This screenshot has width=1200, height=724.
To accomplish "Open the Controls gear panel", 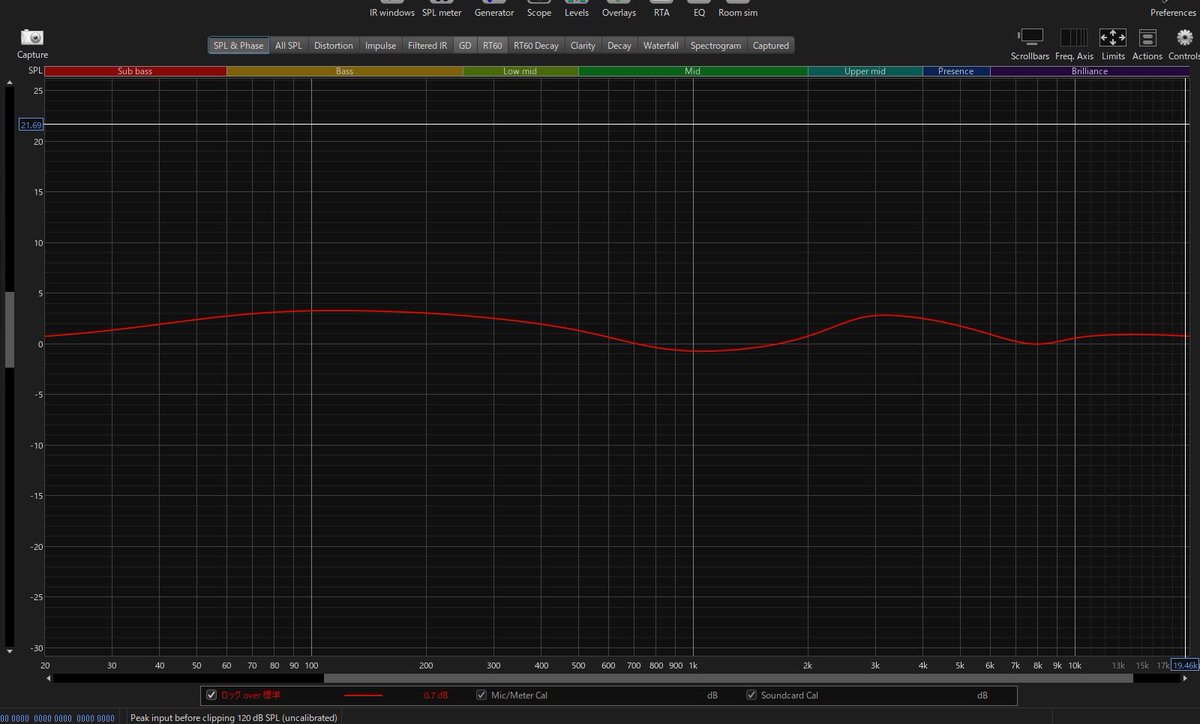I will point(1185,37).
